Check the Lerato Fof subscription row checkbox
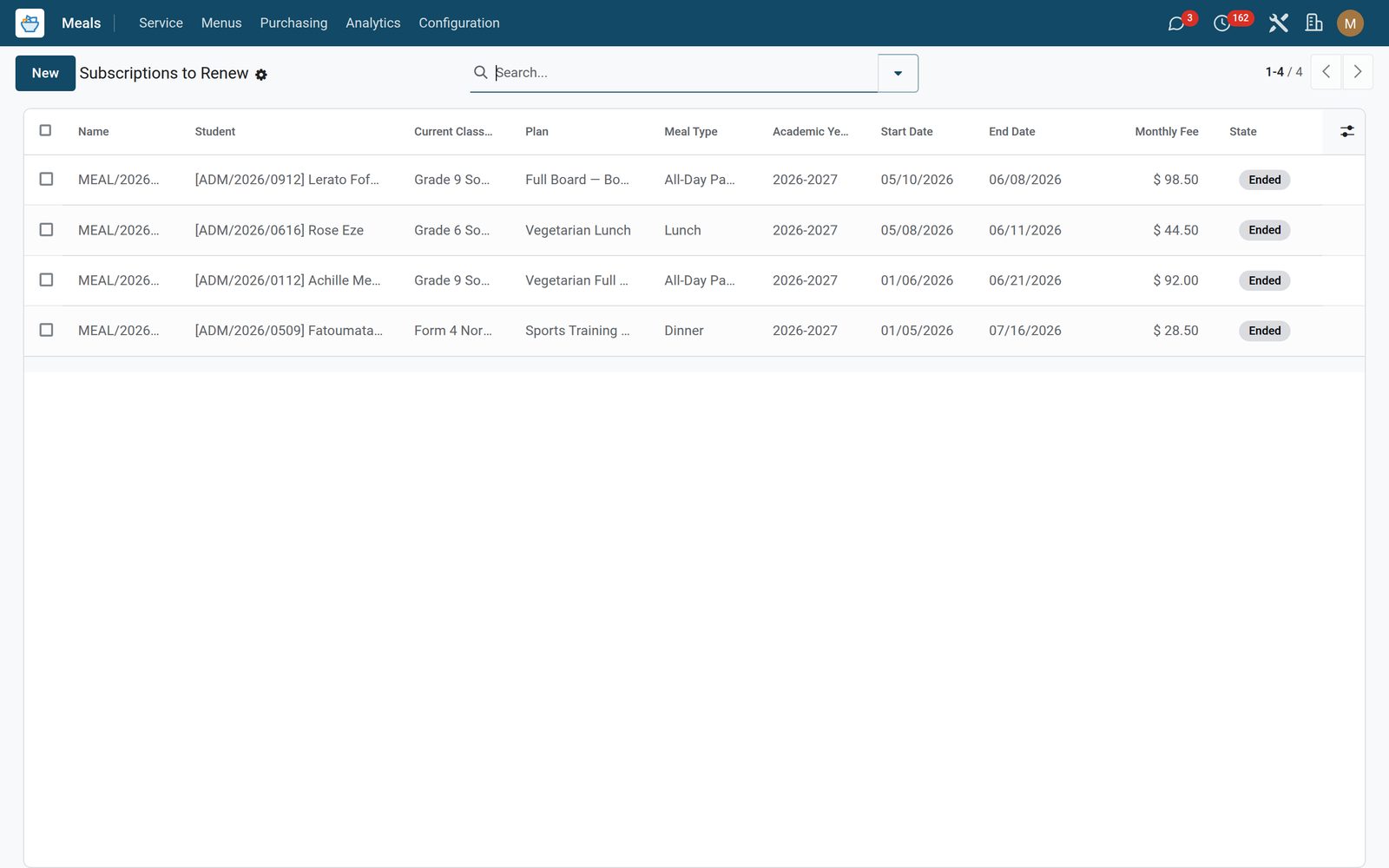The height and width of the screenshot is (868, 1389). (46, 179)
